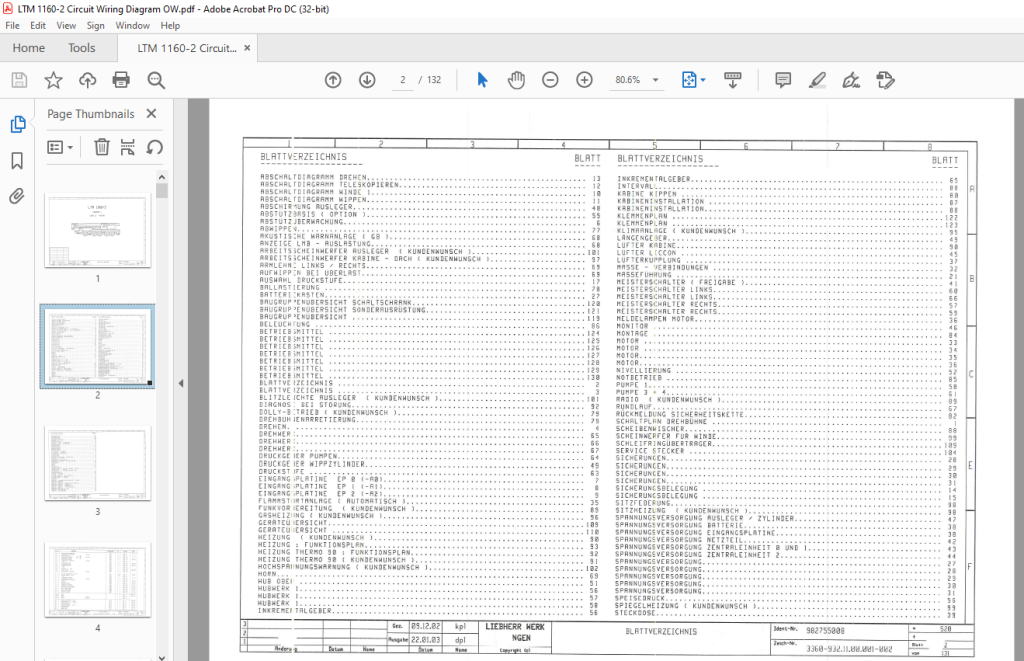The image size is (1024, 661).
Task: Open the Page Thumbnails sidebar icon
Action: pos(18,124)
